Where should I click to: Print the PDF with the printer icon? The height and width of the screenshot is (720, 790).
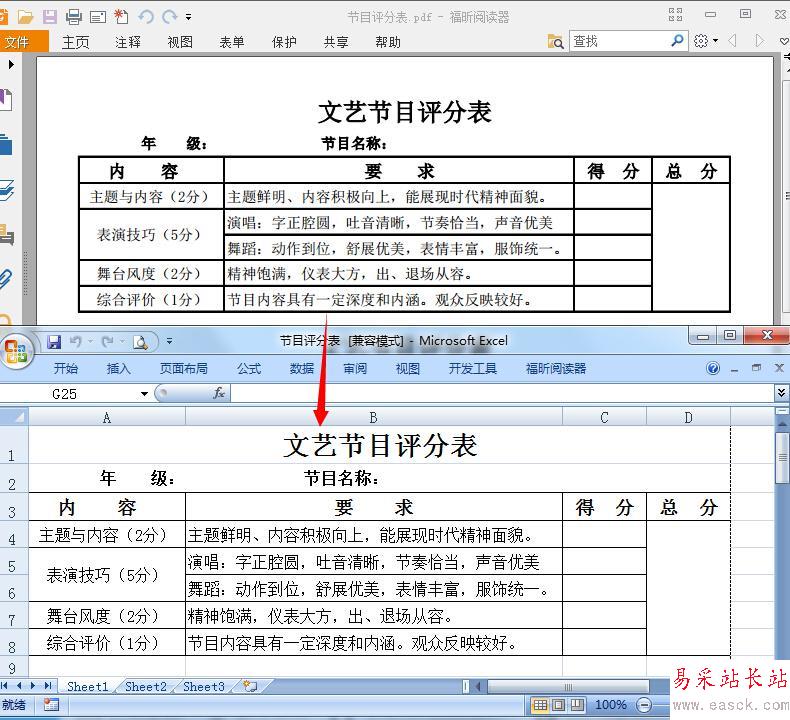(x=74, y=17)
